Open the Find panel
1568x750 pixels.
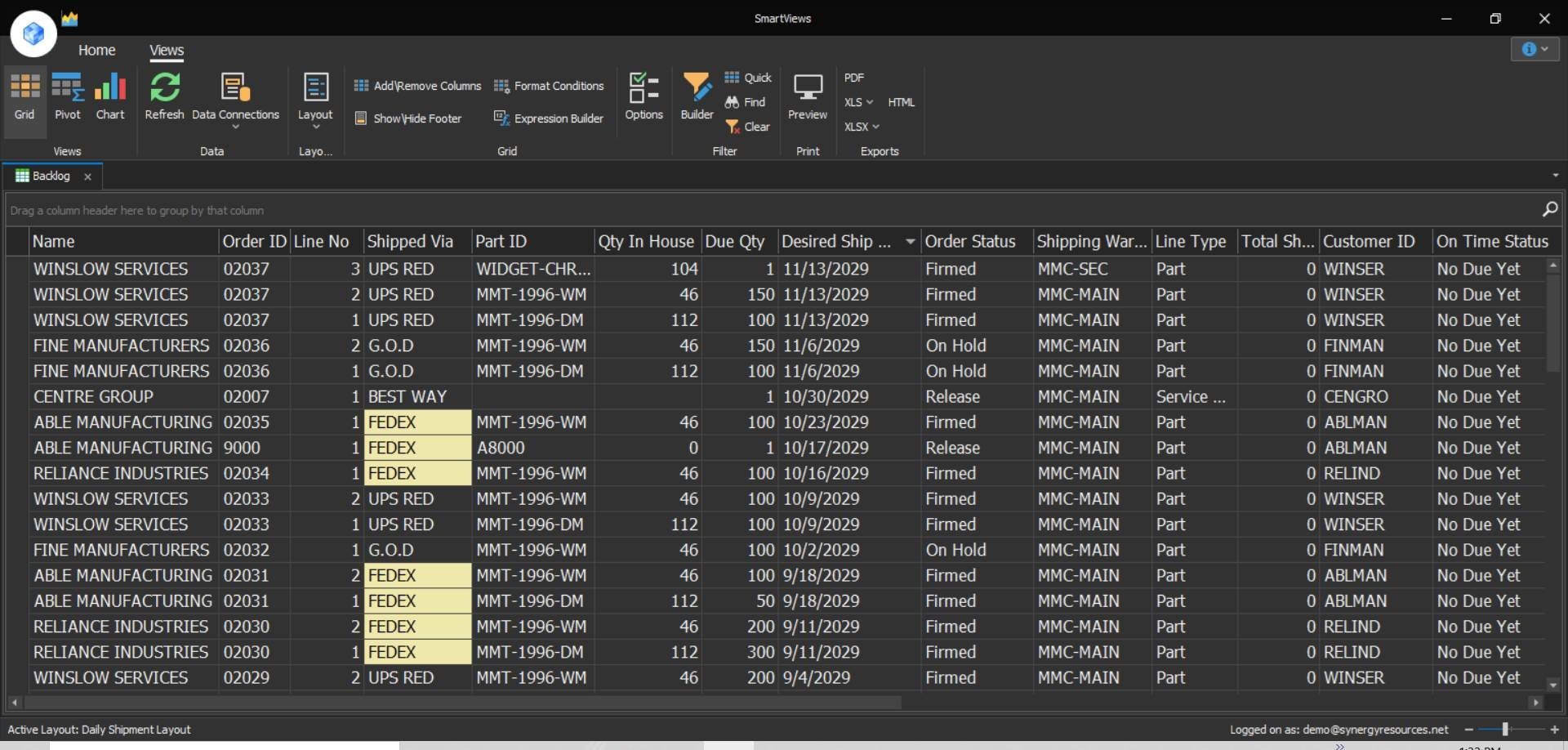point(745,102)
